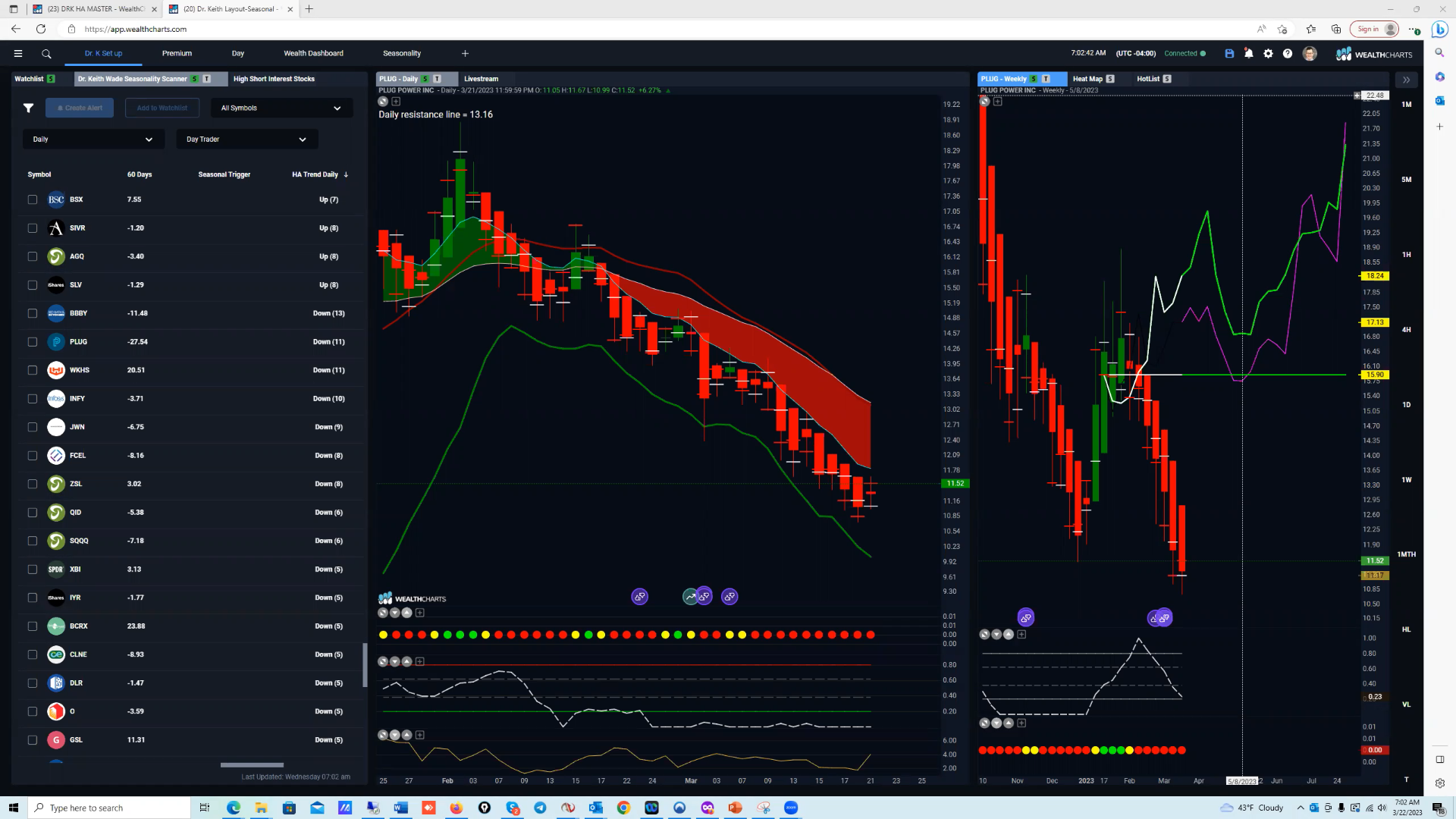
Task: Click the Windows Start button
Action: [x=13, y=808]
